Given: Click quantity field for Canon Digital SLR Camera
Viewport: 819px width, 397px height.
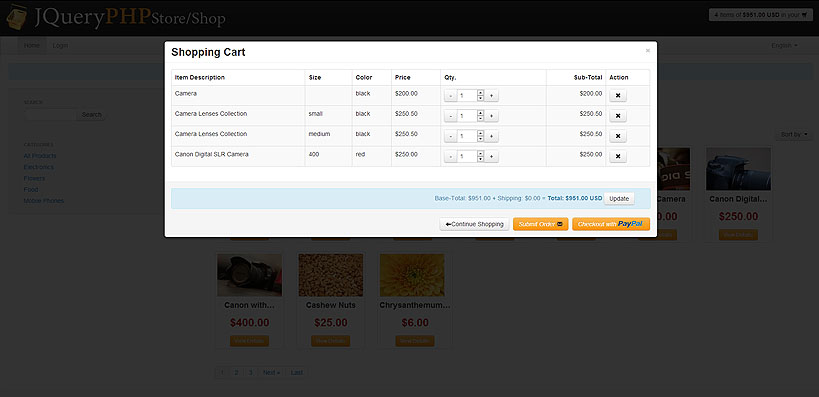Looking at the screenshot, I should [x=467, y=156].
